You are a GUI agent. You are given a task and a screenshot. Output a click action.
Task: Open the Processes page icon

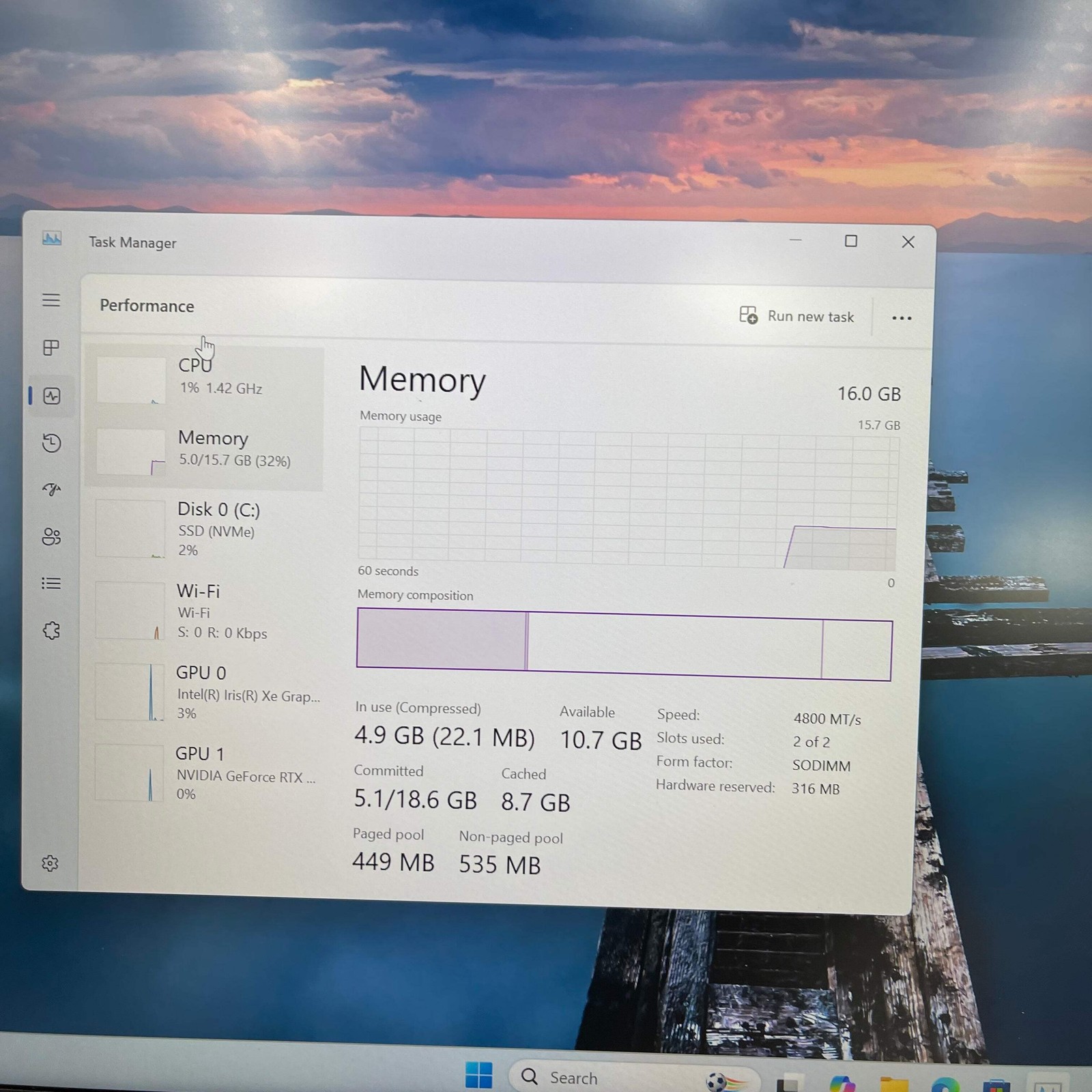pos(51,347)
